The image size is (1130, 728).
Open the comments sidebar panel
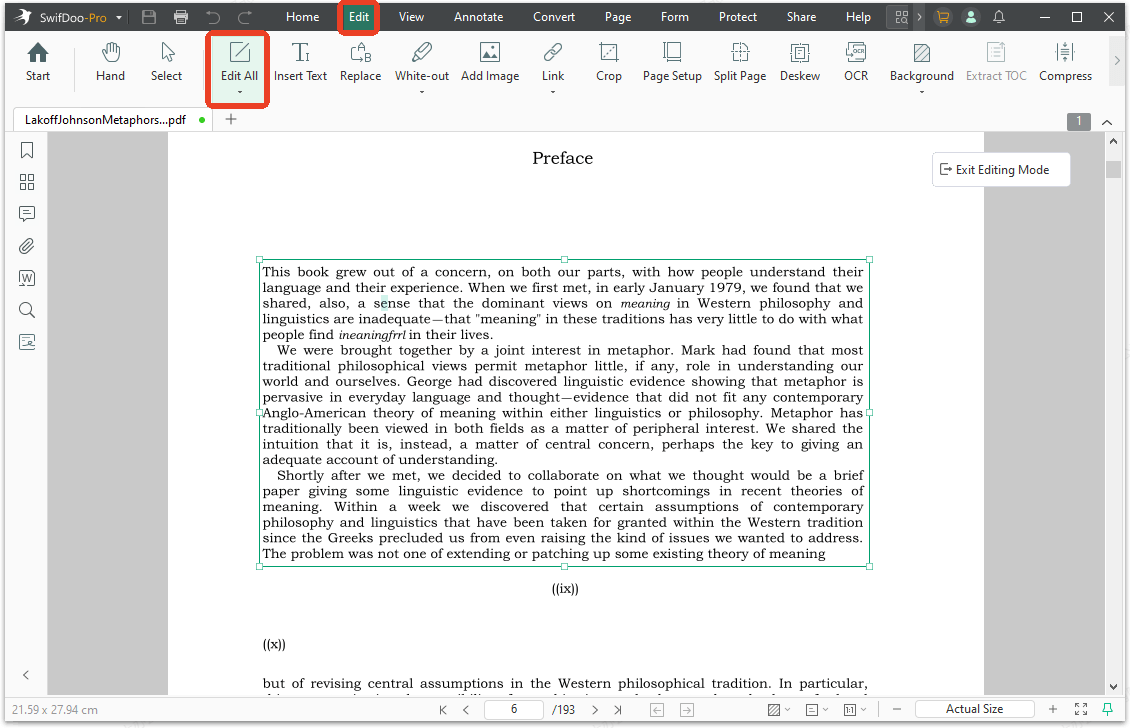27,213
